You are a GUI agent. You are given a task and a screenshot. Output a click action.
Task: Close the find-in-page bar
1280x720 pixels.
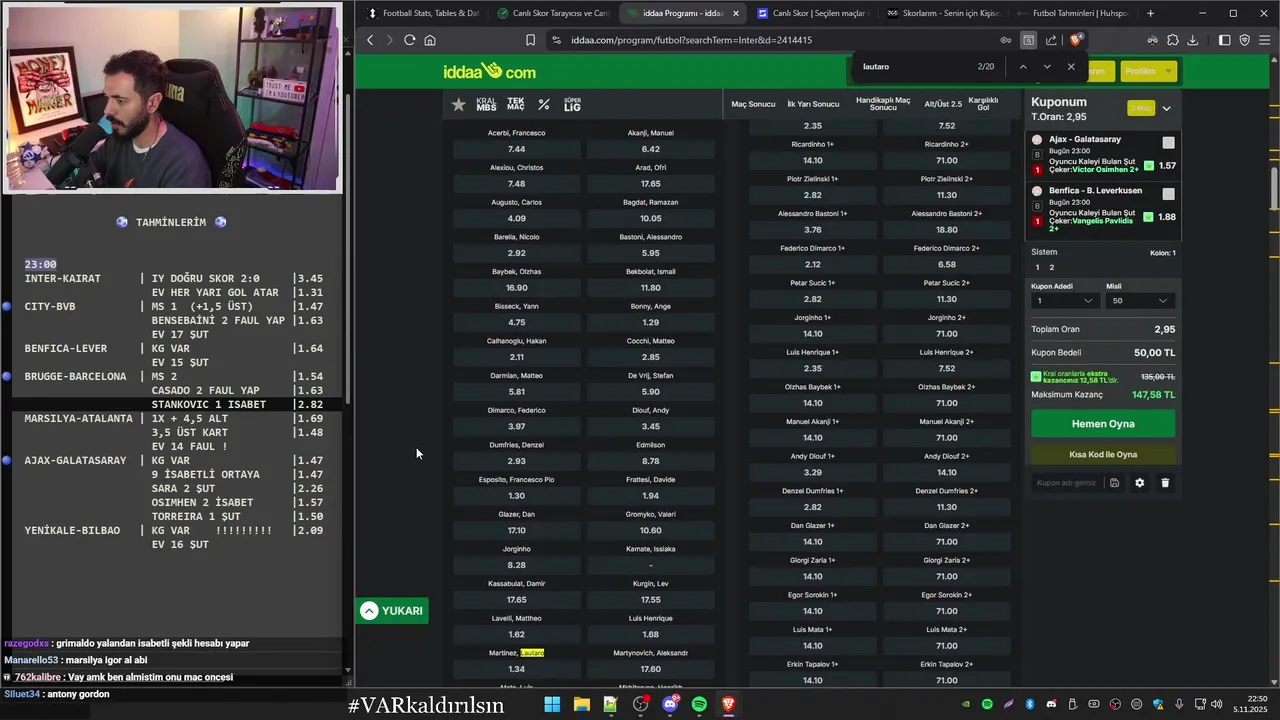pyautogui.click(x=1071, y=66)
